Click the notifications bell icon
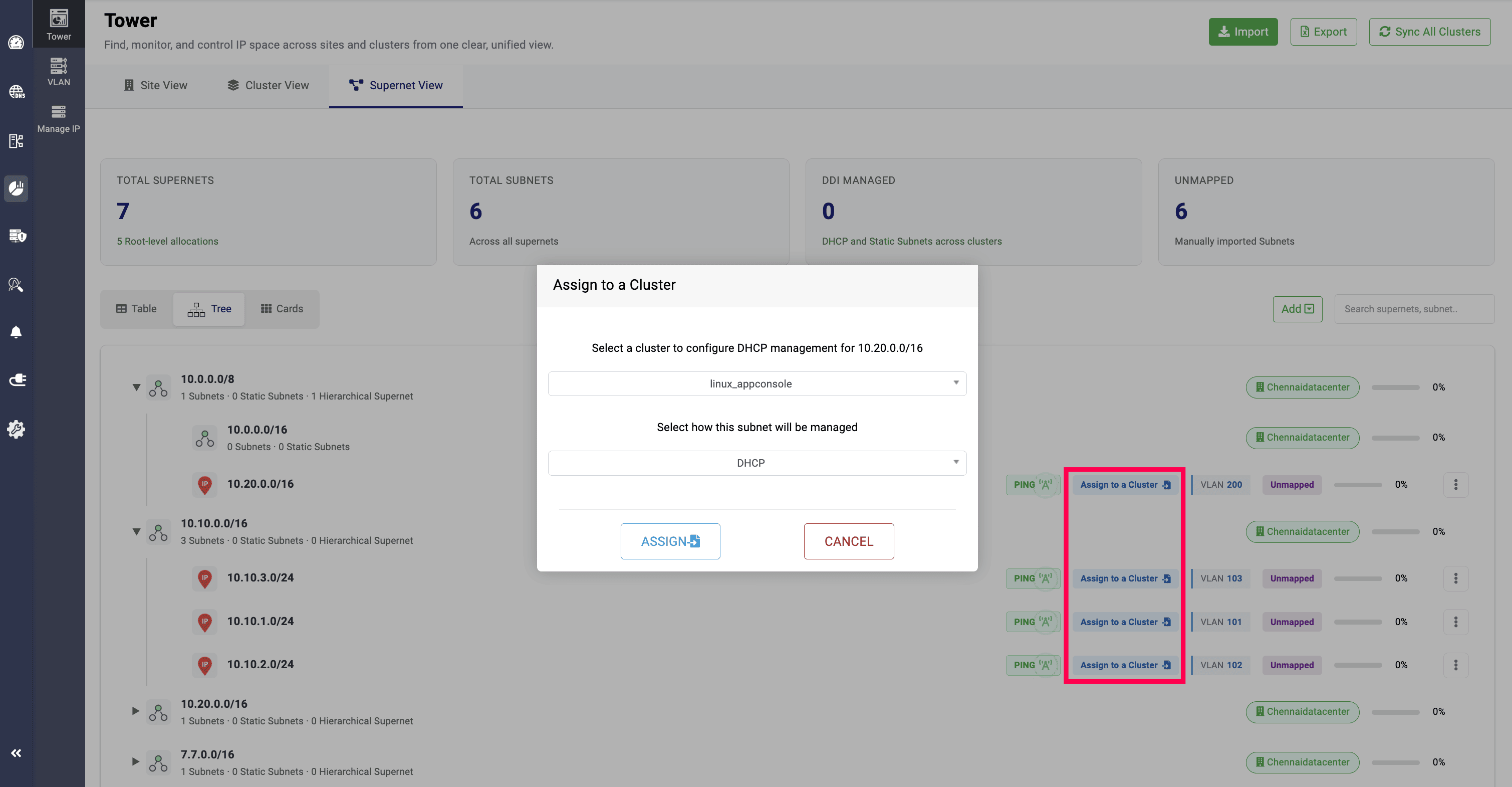Image resolution: width=1512 pixels, height=787 pixels. (x=16, y=332)
